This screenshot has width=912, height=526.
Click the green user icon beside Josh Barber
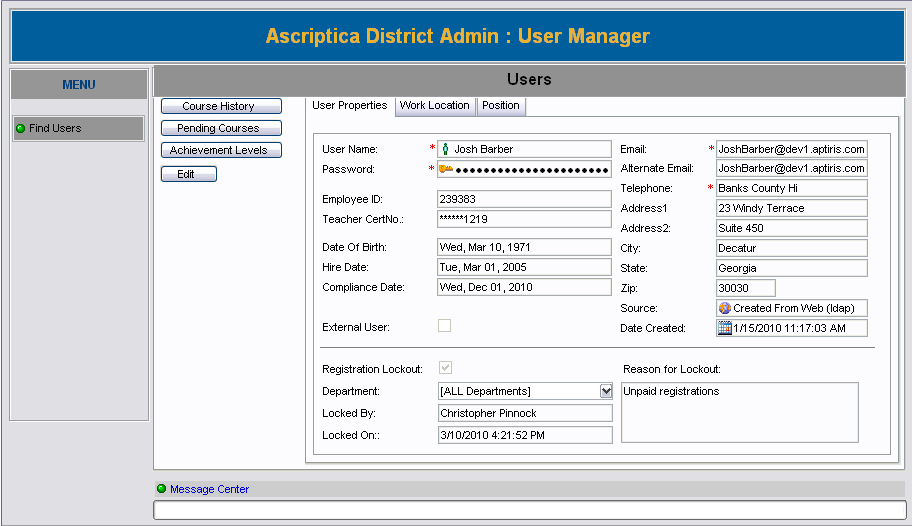(x=446, y=149)
